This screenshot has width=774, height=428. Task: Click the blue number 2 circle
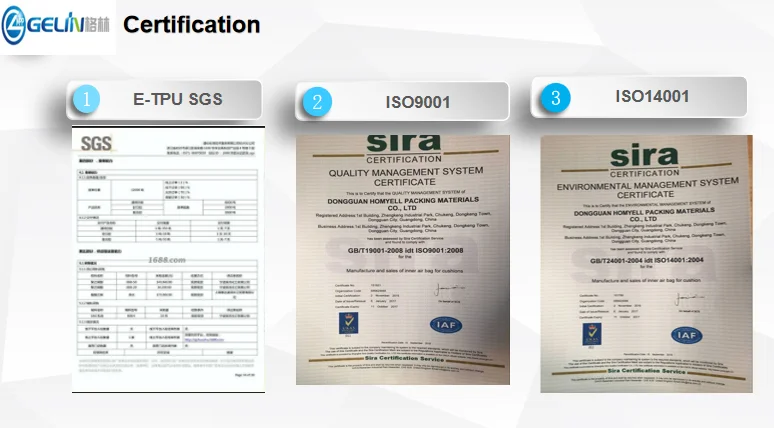(x=317, y=102)
